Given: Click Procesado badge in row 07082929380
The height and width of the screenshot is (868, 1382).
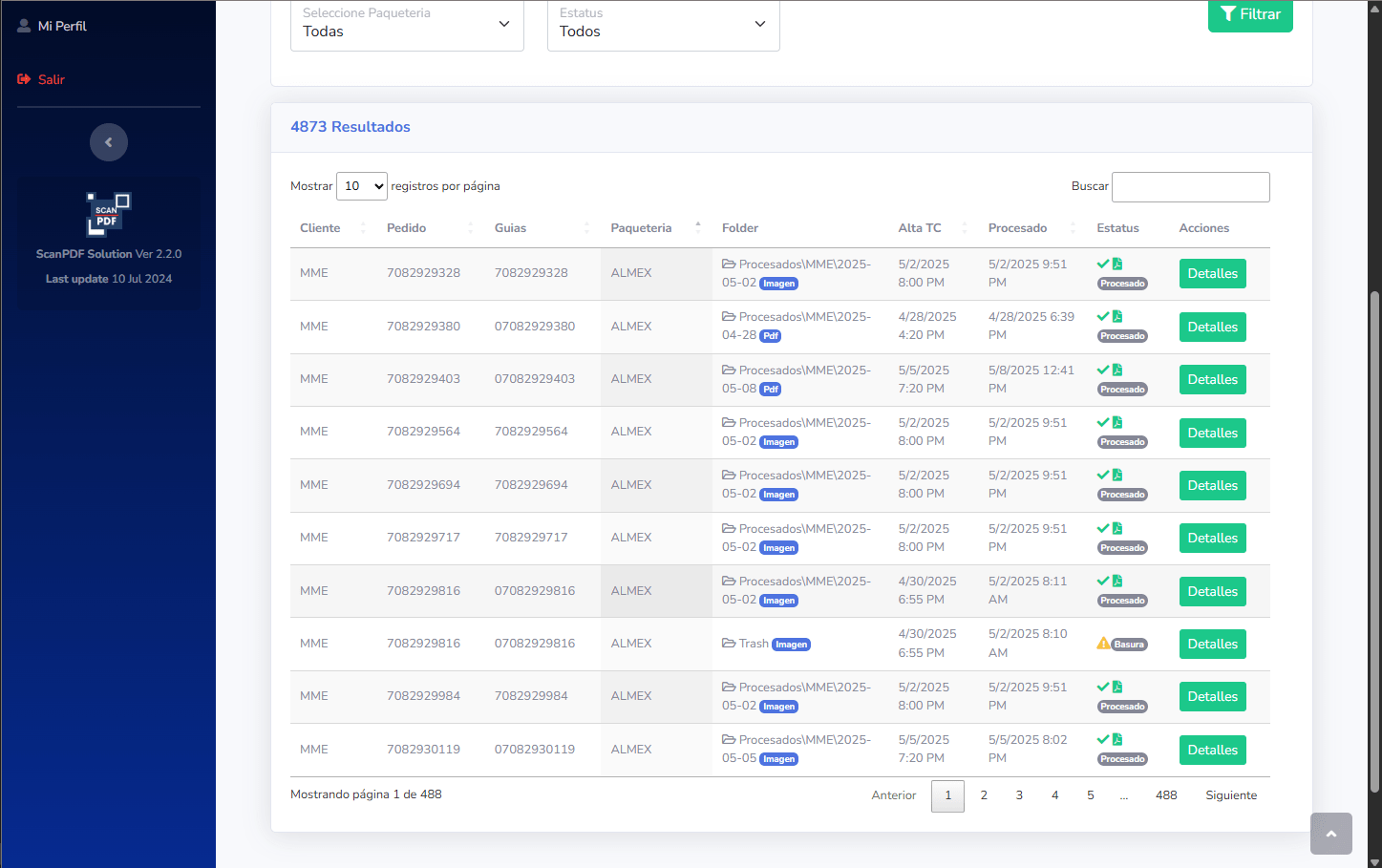Looking at the screenshot, I should (x=1122, y=336).
